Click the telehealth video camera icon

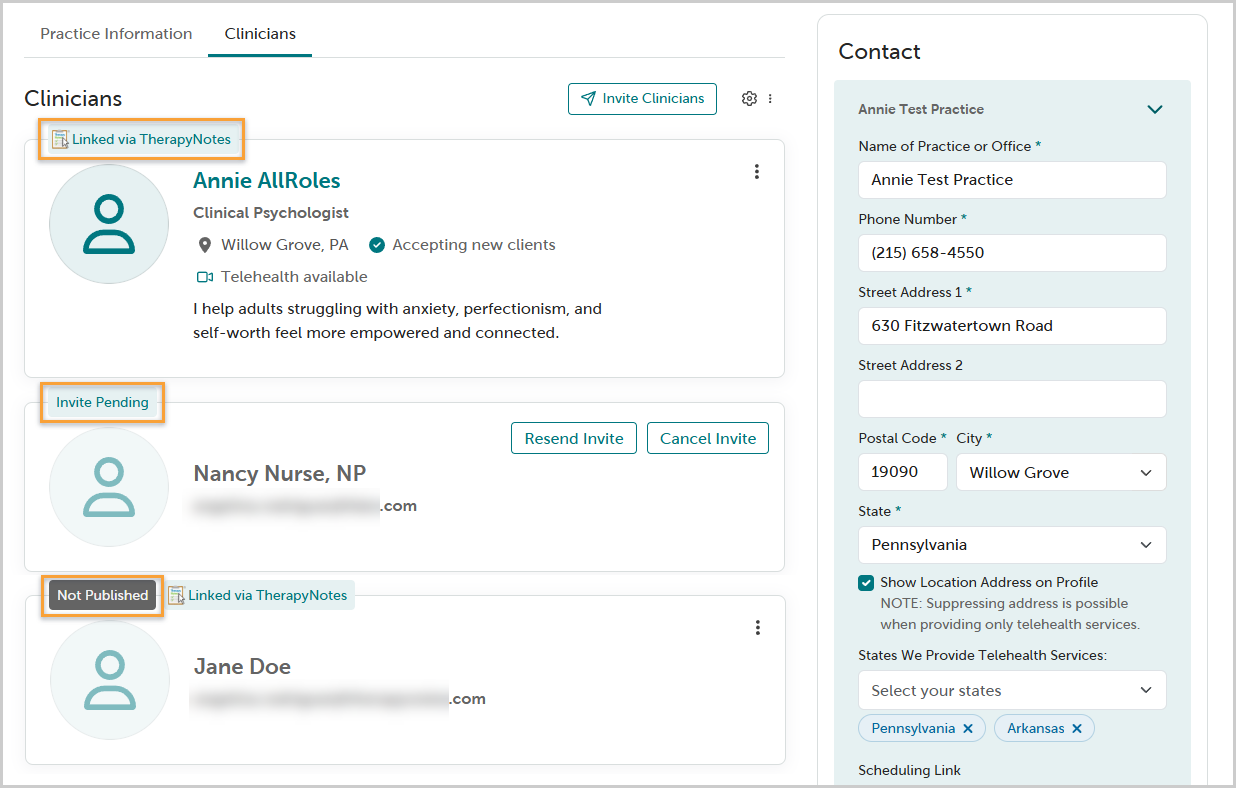click(205, 277)
